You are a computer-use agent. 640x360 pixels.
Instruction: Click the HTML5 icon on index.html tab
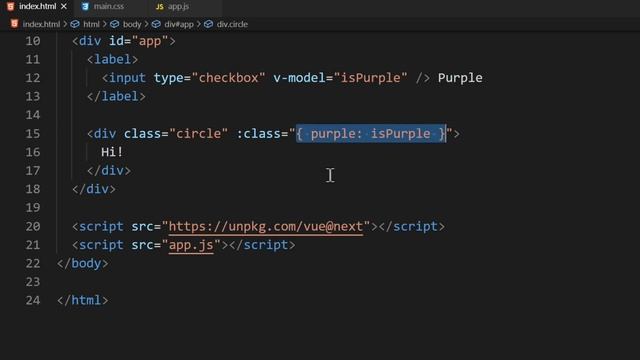click(11, 7)
